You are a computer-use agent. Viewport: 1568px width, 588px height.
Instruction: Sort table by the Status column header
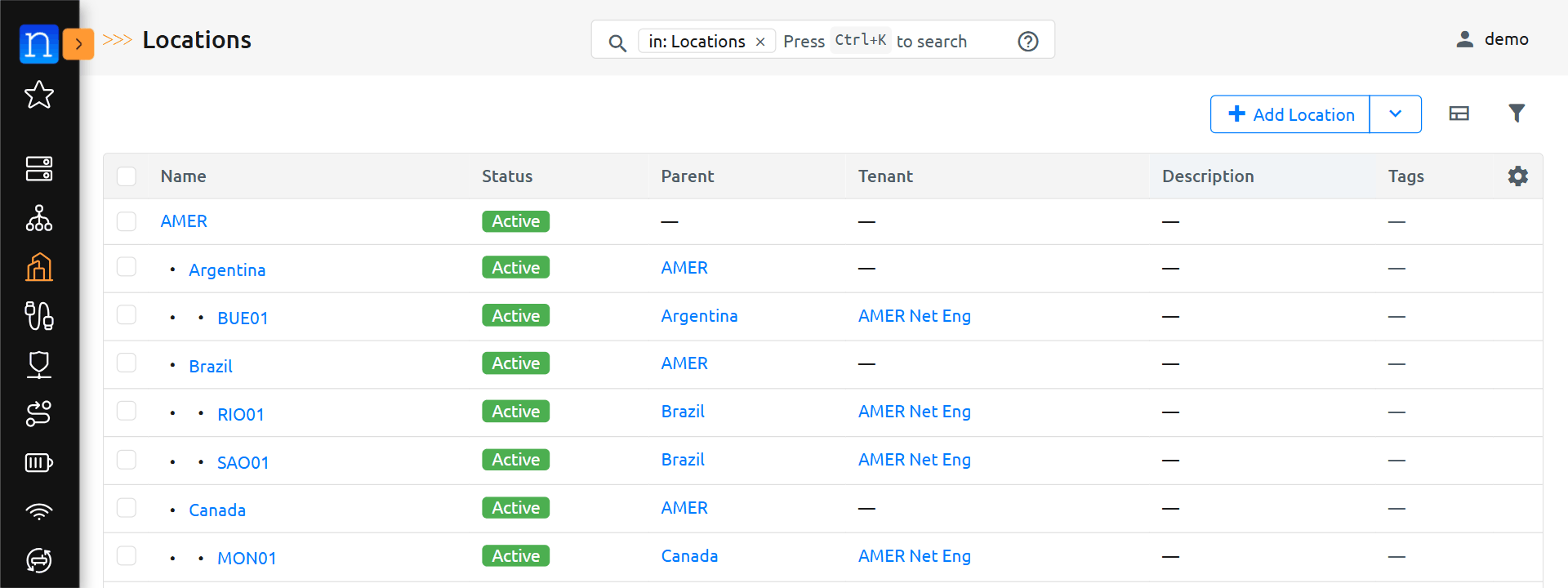pos(506,176)
